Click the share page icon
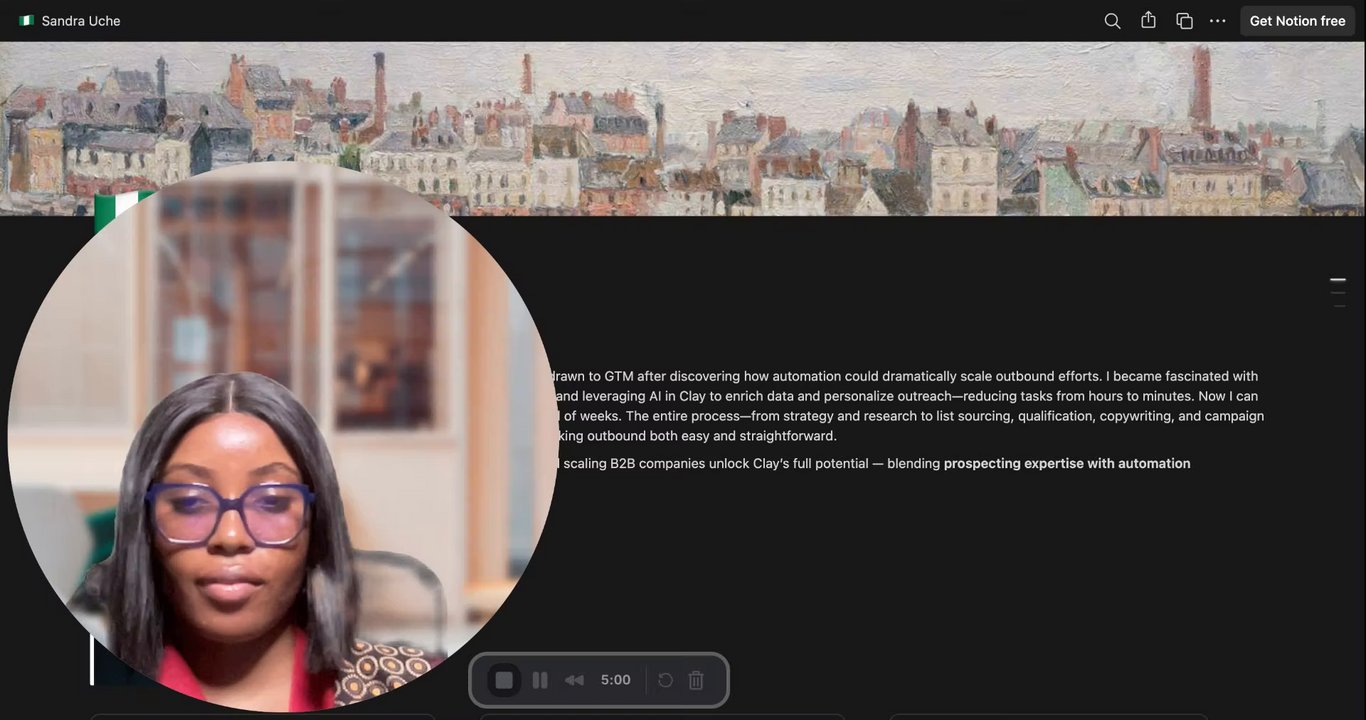Image resolution: width=1366 pixels, height=720 pixels. [x=1148, y=20]
